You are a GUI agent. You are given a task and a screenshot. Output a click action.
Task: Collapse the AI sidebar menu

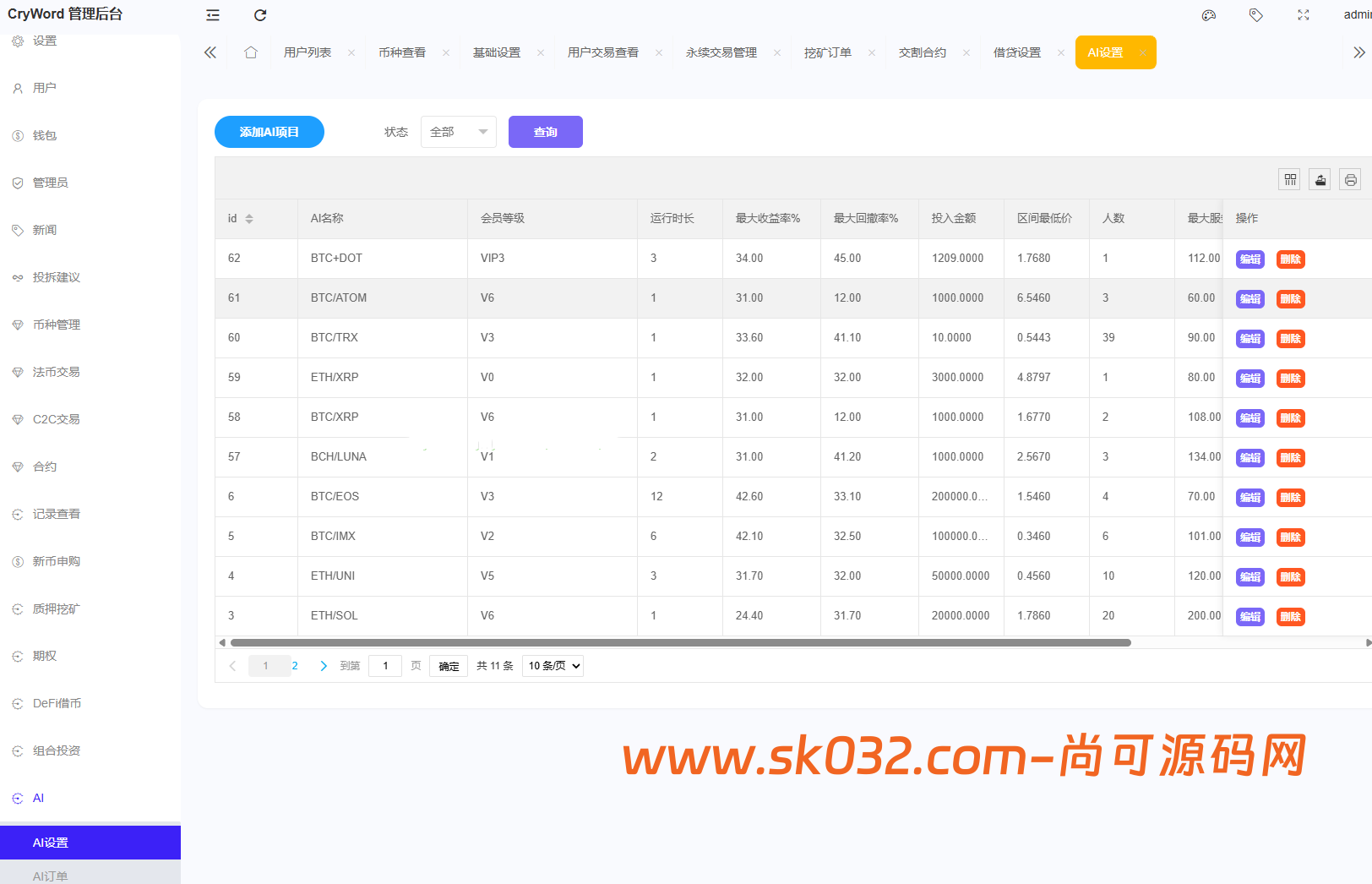(90, 798)
